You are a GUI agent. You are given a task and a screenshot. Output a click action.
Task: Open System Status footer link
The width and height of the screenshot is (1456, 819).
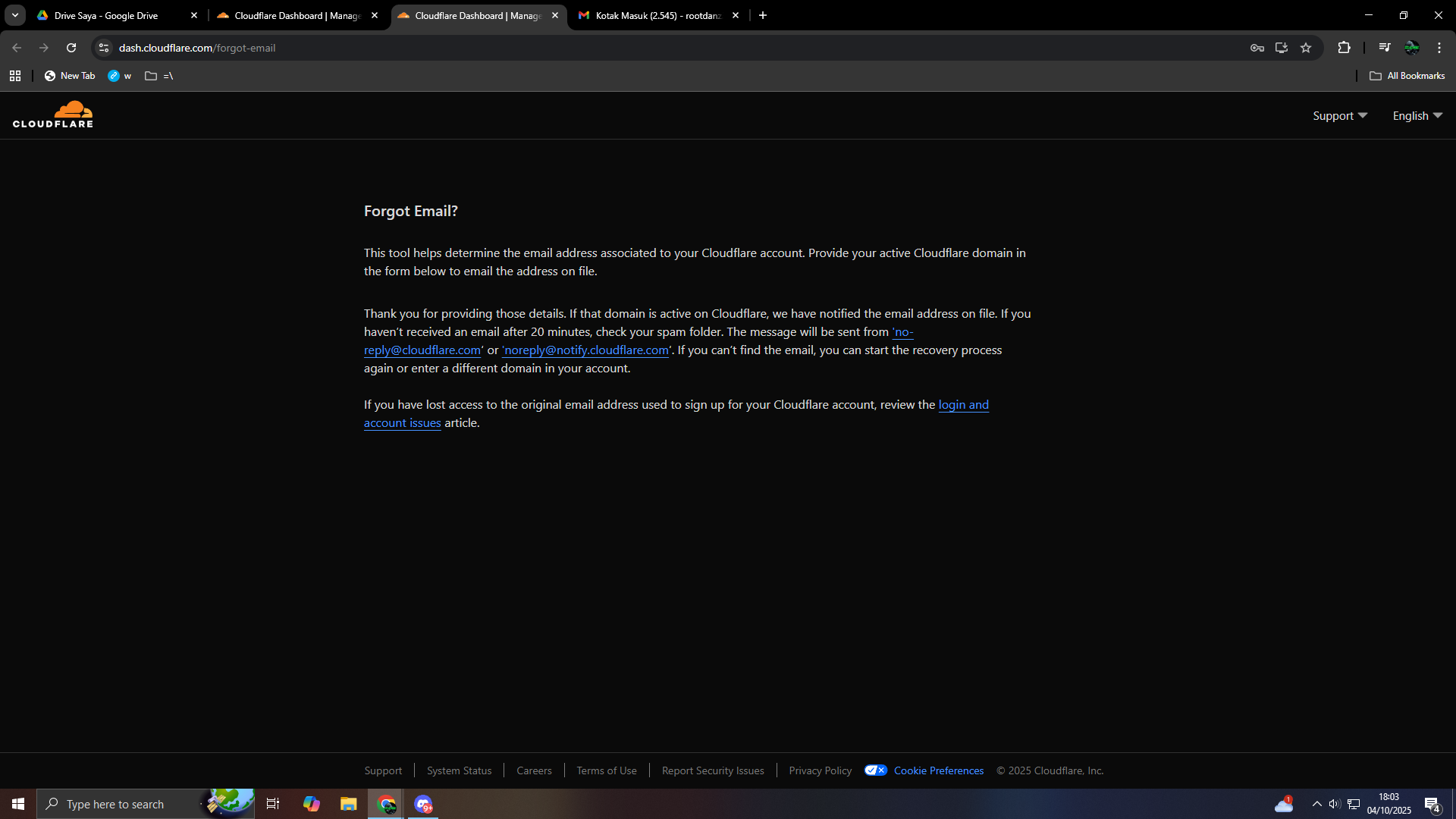point(459,770)
